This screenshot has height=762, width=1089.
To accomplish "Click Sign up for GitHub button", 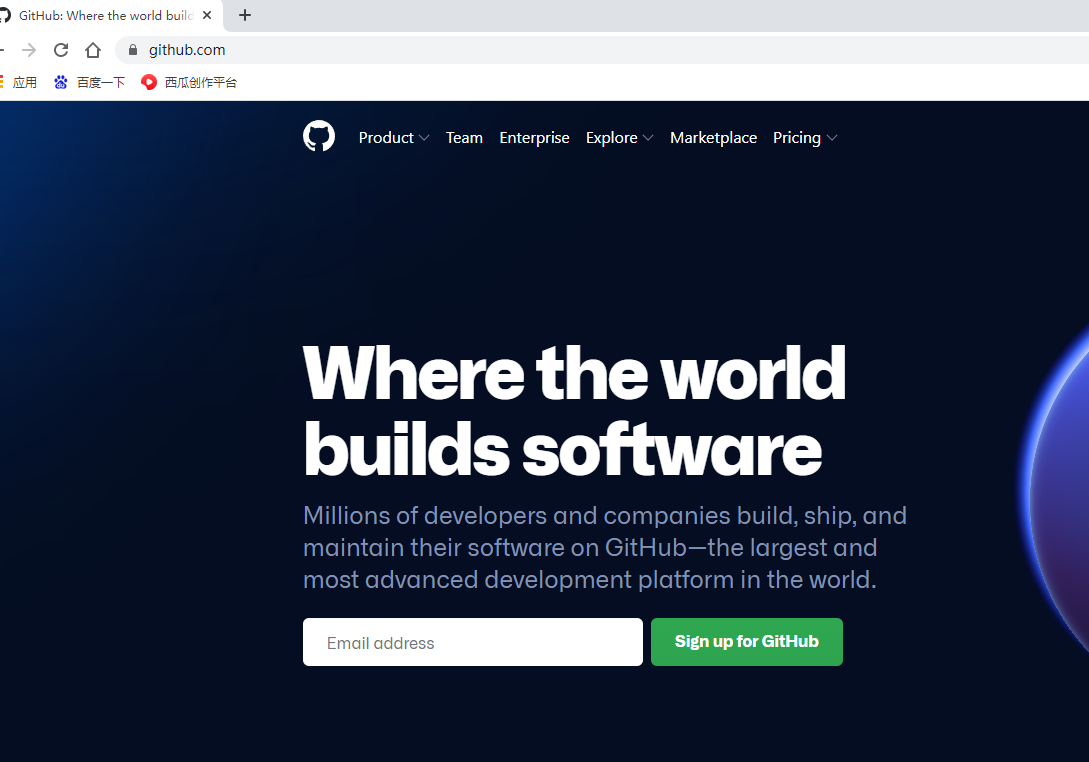I will pyautogui.click(x=747, y=642).
